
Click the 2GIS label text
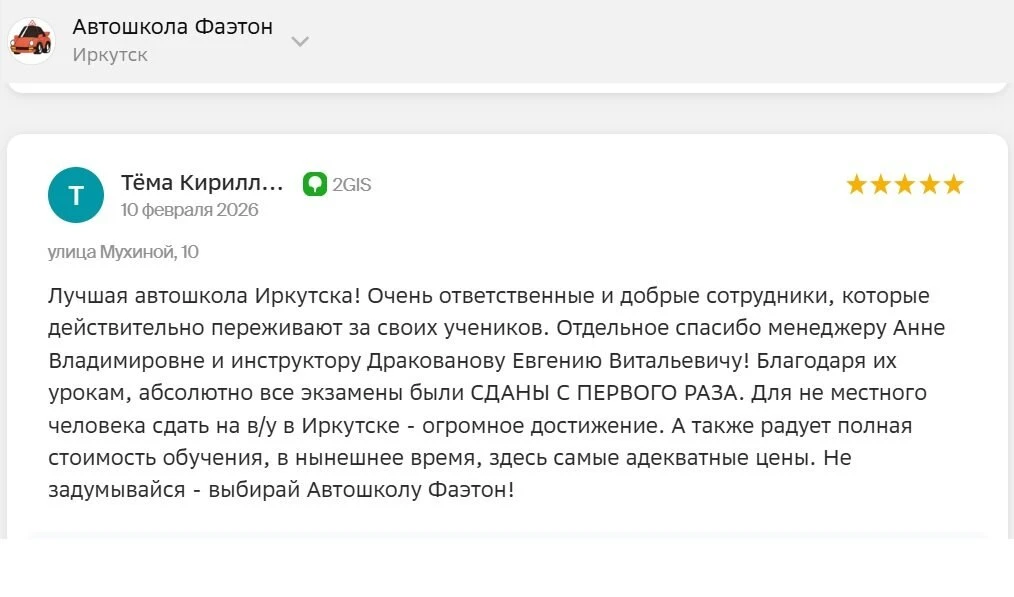pos(352,185)
